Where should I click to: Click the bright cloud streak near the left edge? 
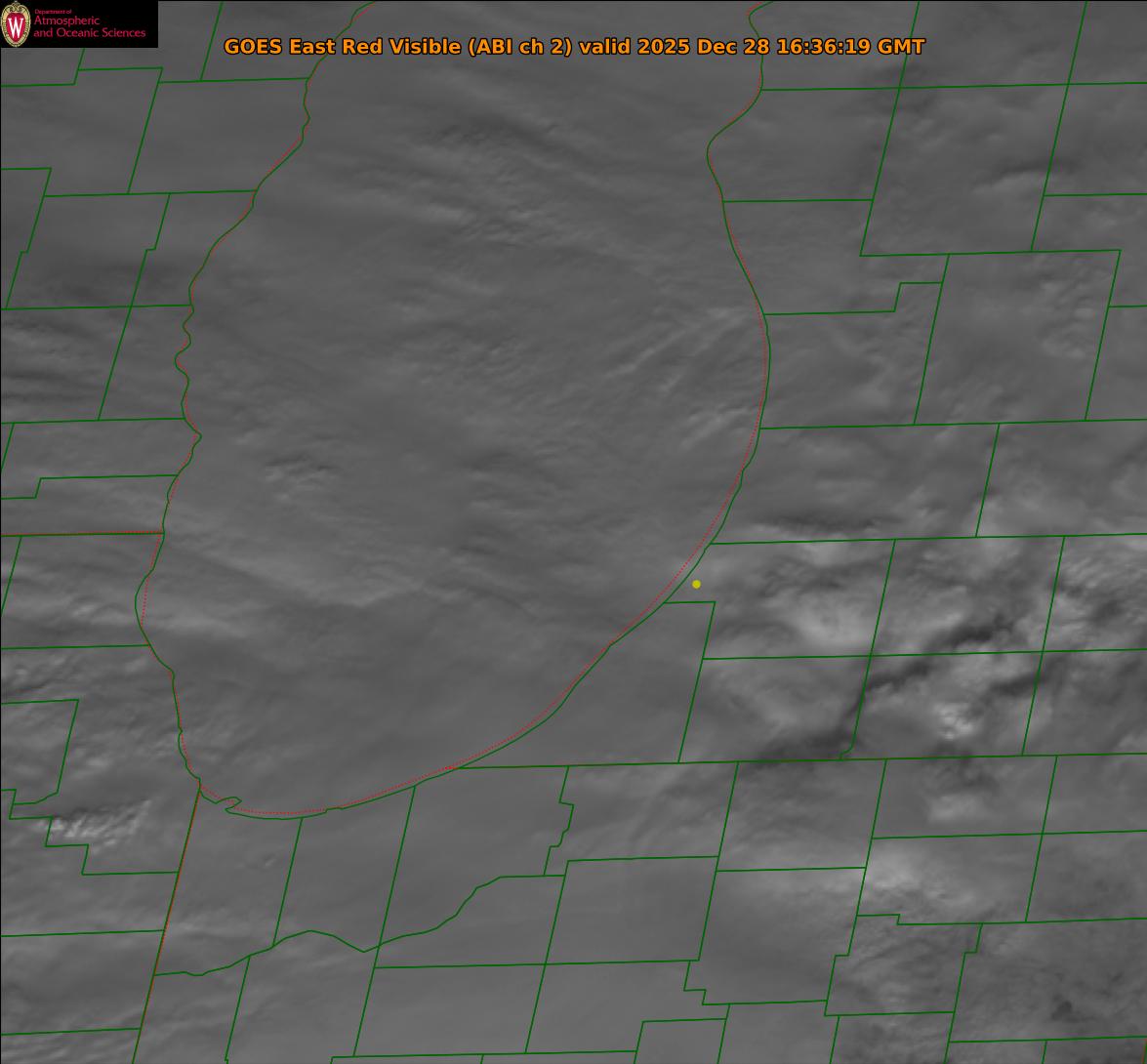98,825
